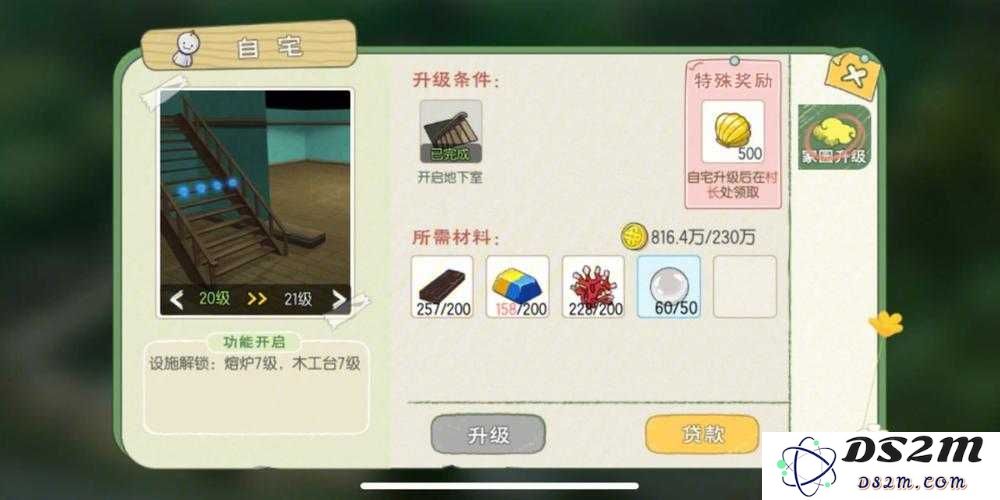Go to previous level with left arrow
This screenshot has width=1000, height=500.
tap(176, 299)
